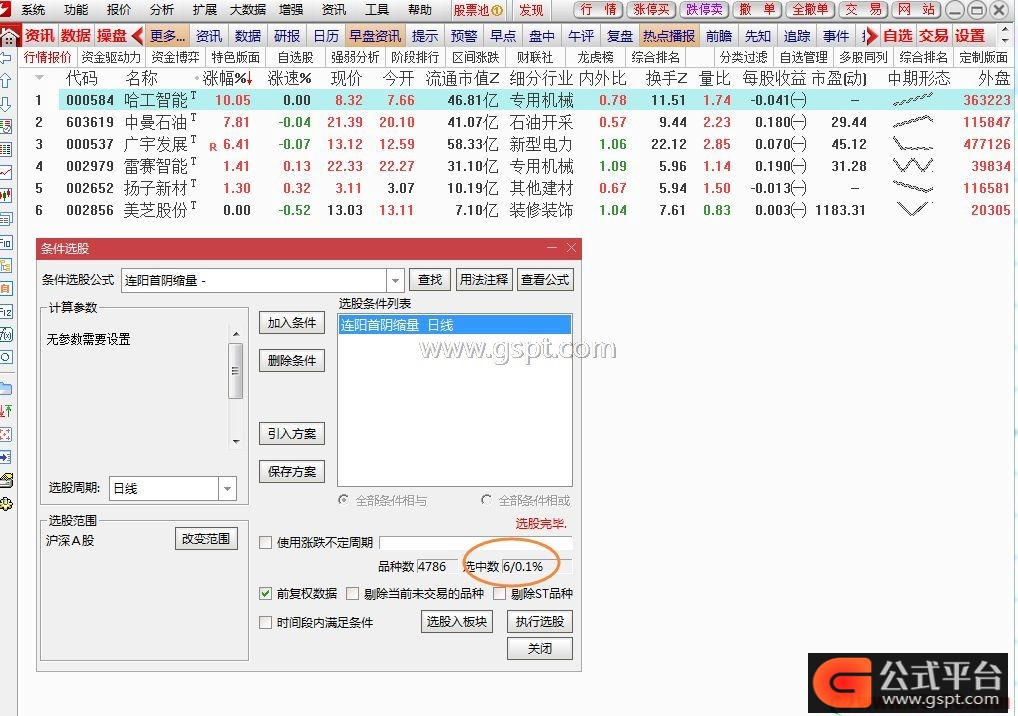Open the 系统 menu
Image resolution: width=1018 pixels, height=716 pixels.
coord(33,10)
